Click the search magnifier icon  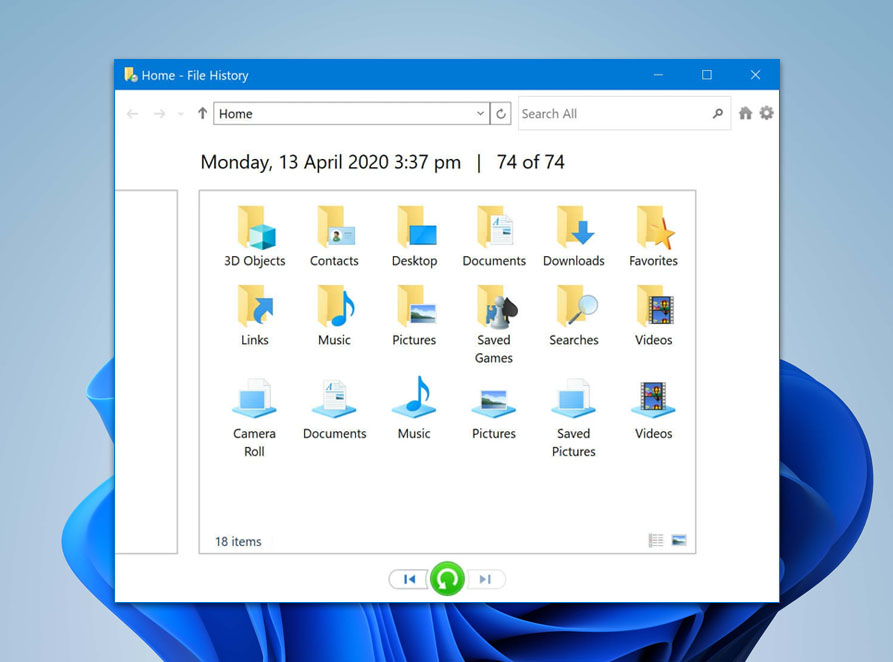(x=718, y=113)
